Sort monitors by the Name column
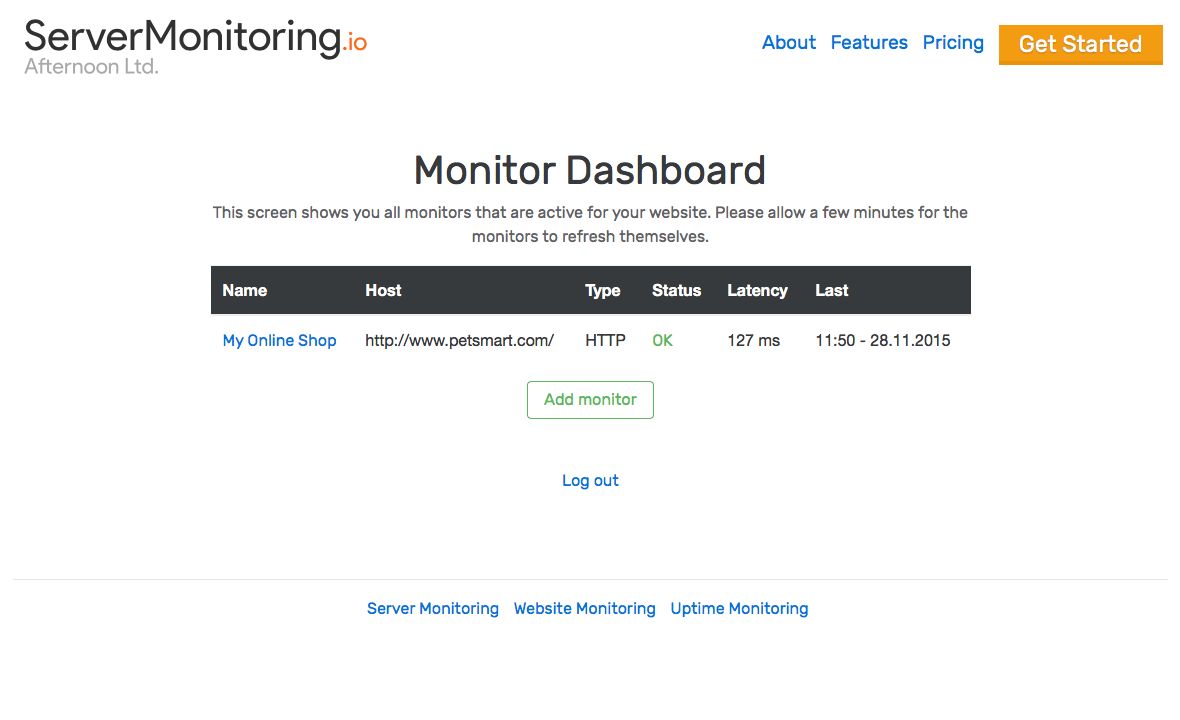 click(245, 290)
